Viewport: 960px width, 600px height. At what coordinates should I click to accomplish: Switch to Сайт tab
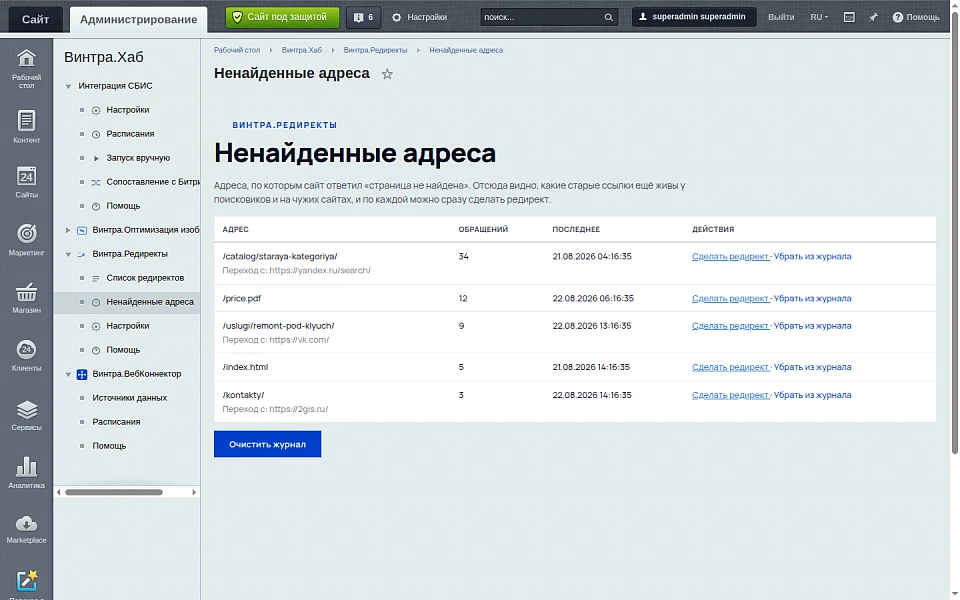point(36,19)
